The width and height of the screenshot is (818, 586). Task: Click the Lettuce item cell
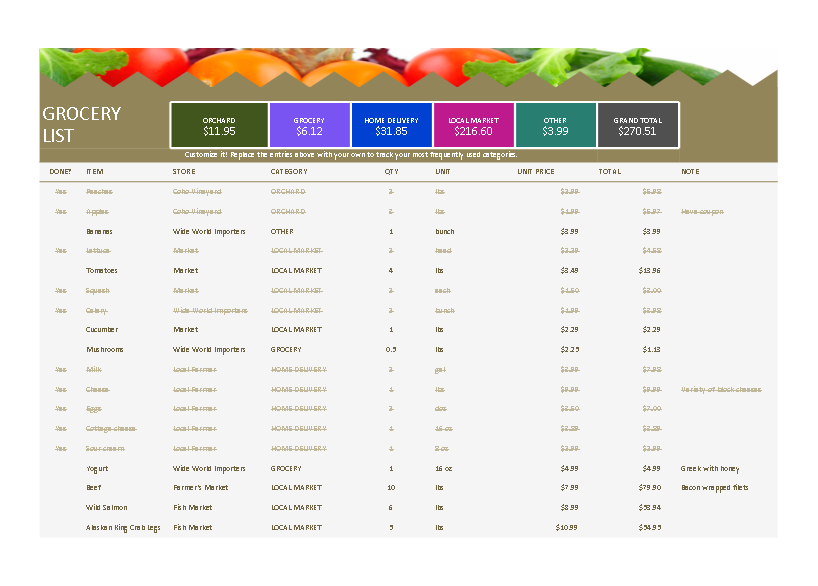click(x=98, y=250)
